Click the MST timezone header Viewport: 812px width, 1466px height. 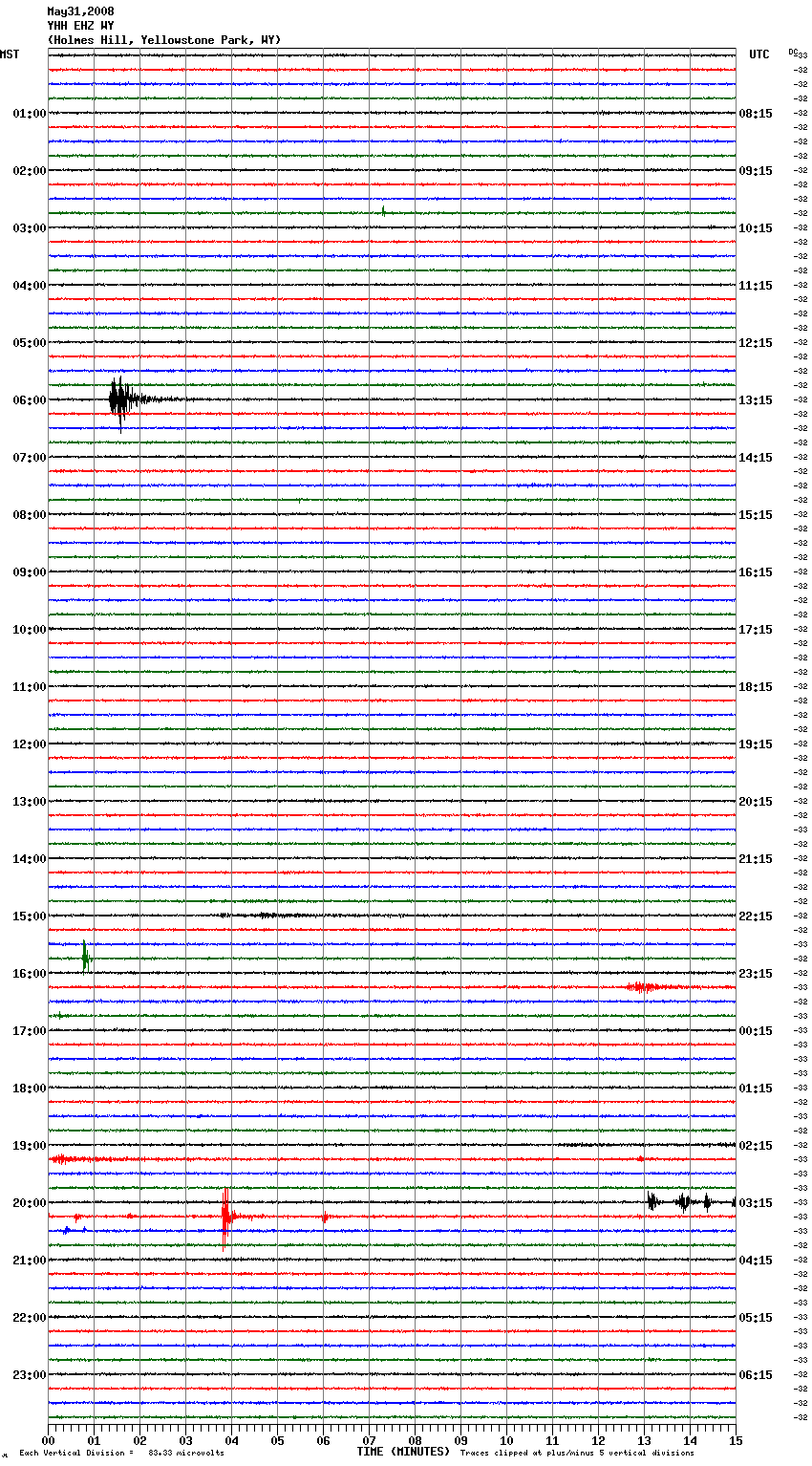[10, 54]
